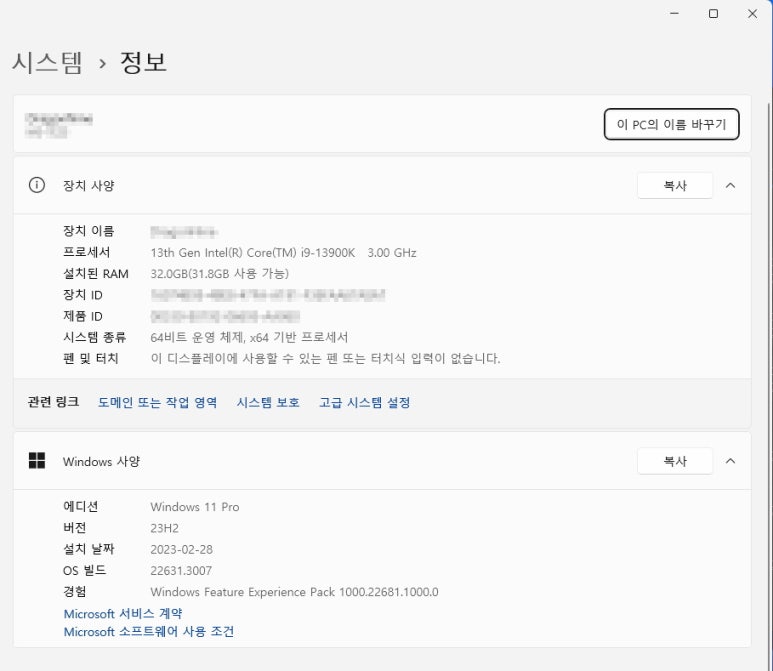Select the 64비트 운영 체제 system type value
This screenshot has width=773, height=671.
pyautogui.click(x=249, y=337)
